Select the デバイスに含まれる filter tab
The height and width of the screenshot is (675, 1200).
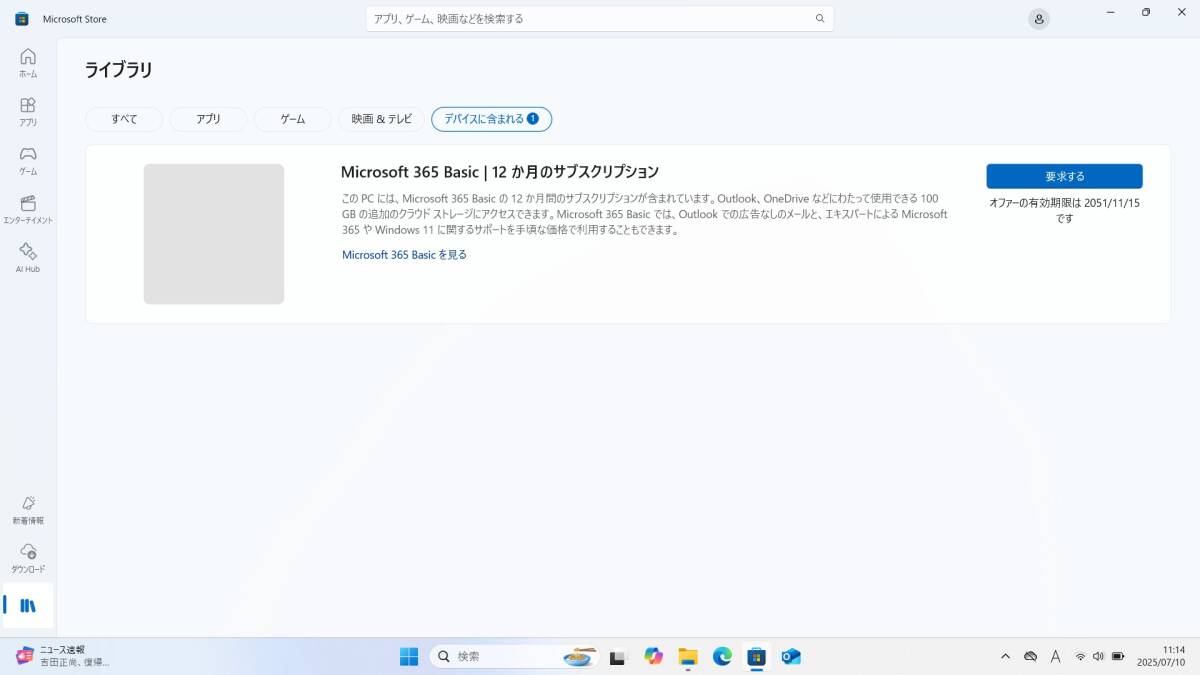[x=491, y=119]
